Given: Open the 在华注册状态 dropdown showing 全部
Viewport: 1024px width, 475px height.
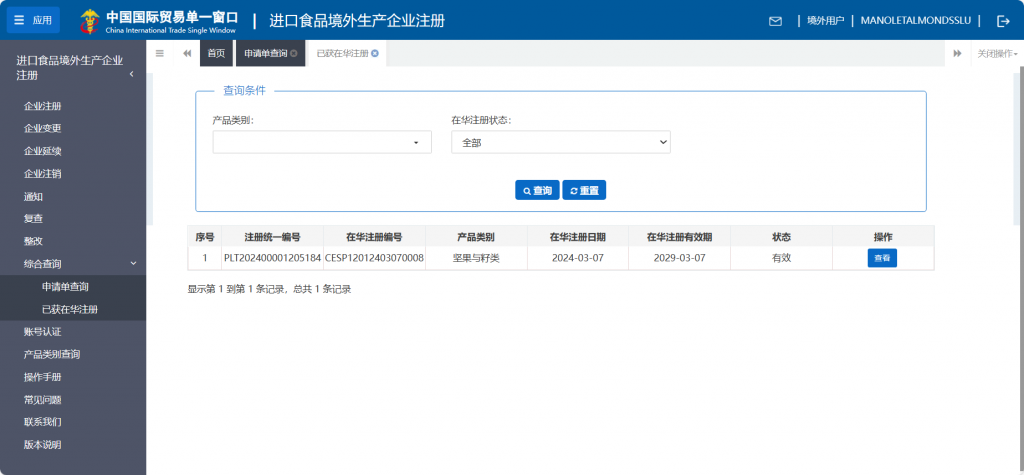Looking at the screenshot, I should [x=561, y=142].
